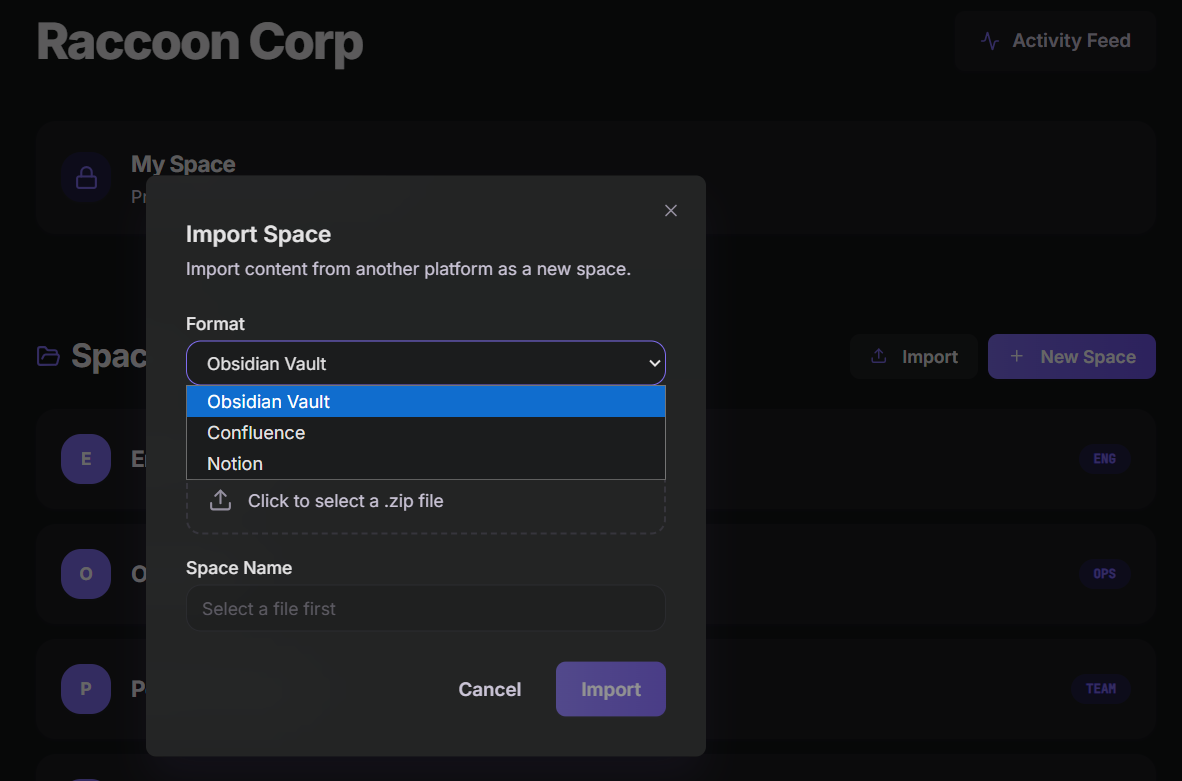Image resolution: width=1182 pixels, height=781 pixels.
Task: Click the OPS tag badge
Action: [x=1104, y=574]
